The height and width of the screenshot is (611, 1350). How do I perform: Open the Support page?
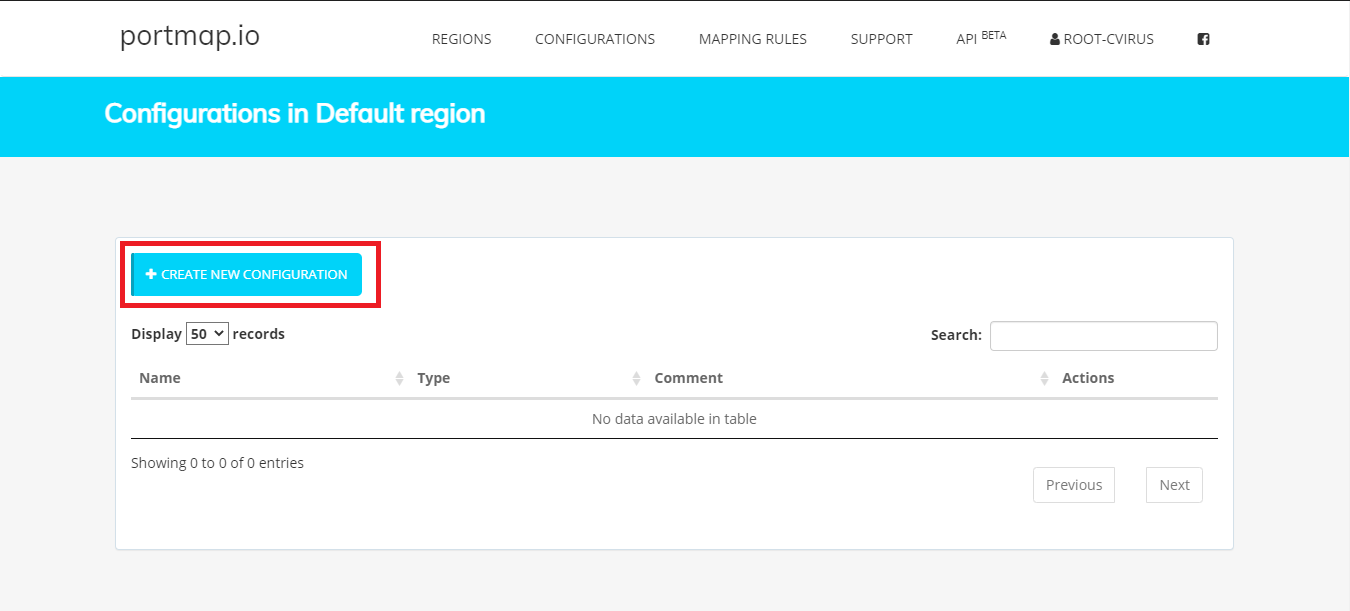pyautogui.click(x=881, y=39)
